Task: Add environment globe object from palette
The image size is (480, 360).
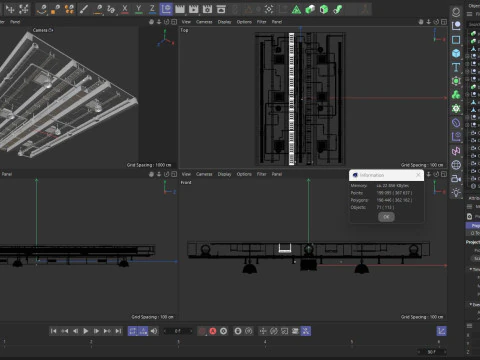Action: [x=456, y=165]
